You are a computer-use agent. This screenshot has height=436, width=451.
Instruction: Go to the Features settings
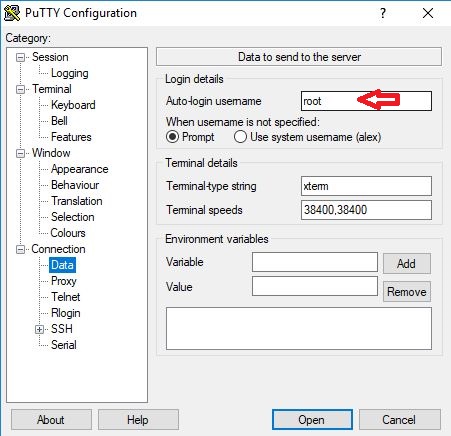(x=71, y=137)
